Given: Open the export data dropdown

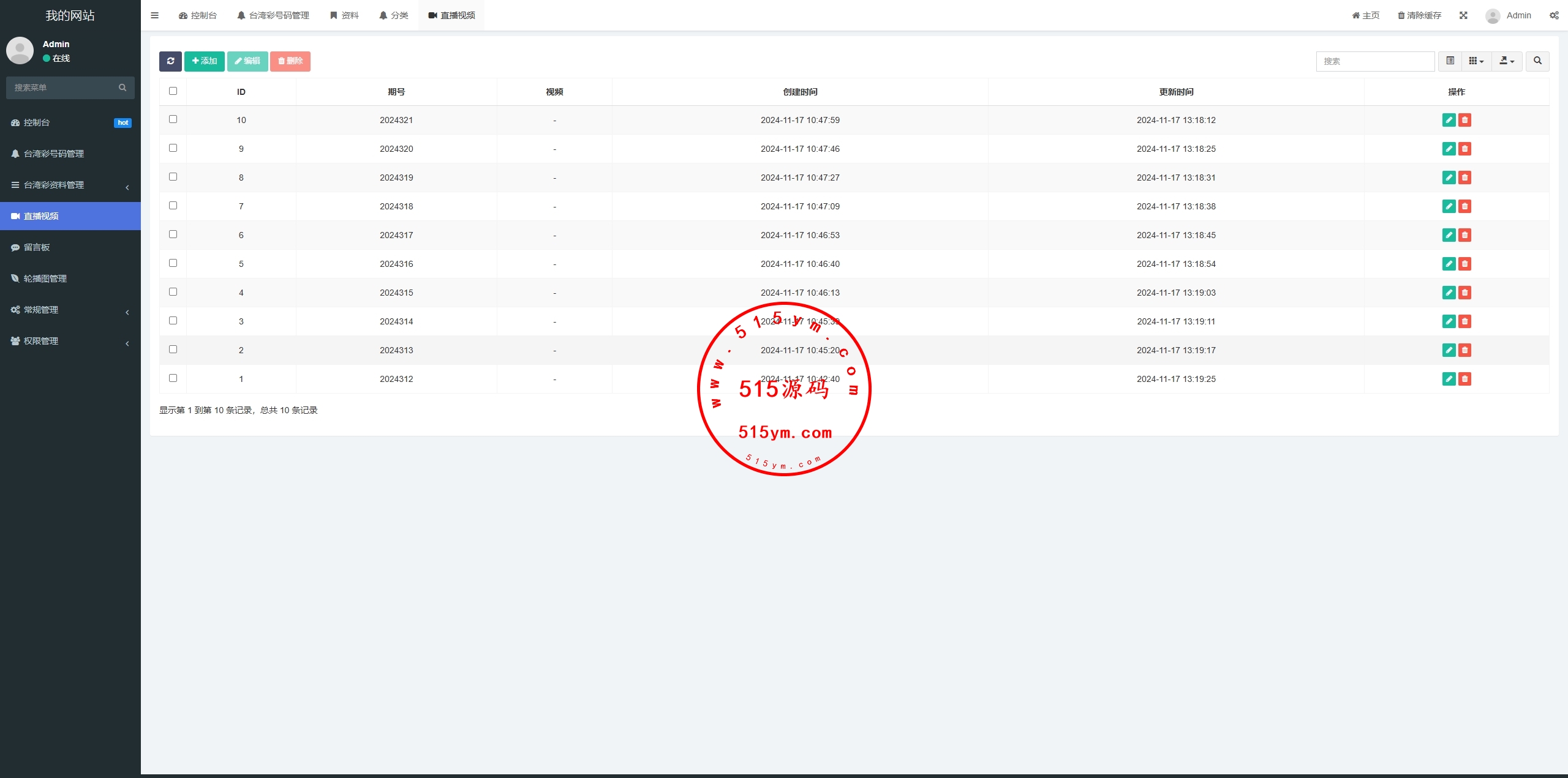Looking at the screenshot, I should click(1507, 61).
